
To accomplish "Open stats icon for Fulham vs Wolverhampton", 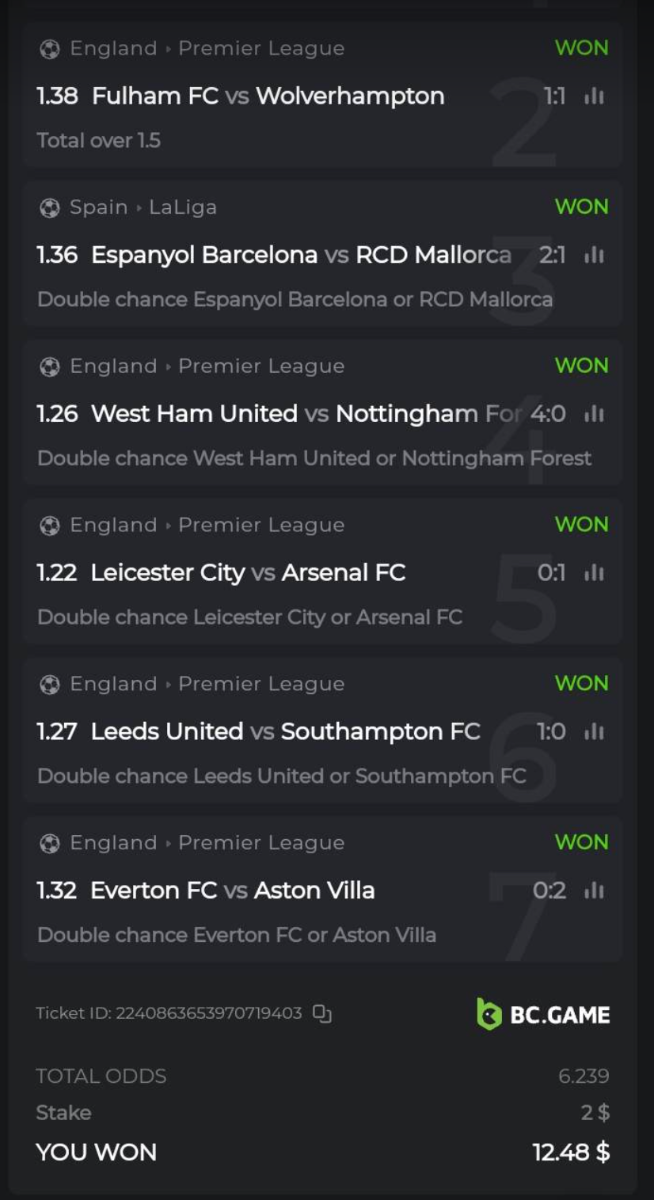I will [594, 96].
